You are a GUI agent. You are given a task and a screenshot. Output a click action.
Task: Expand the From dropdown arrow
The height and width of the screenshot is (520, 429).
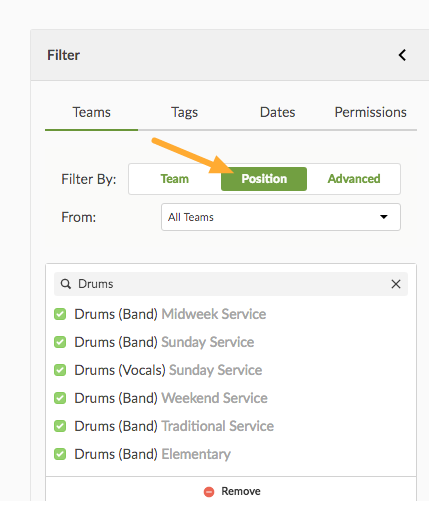(384, 217)
